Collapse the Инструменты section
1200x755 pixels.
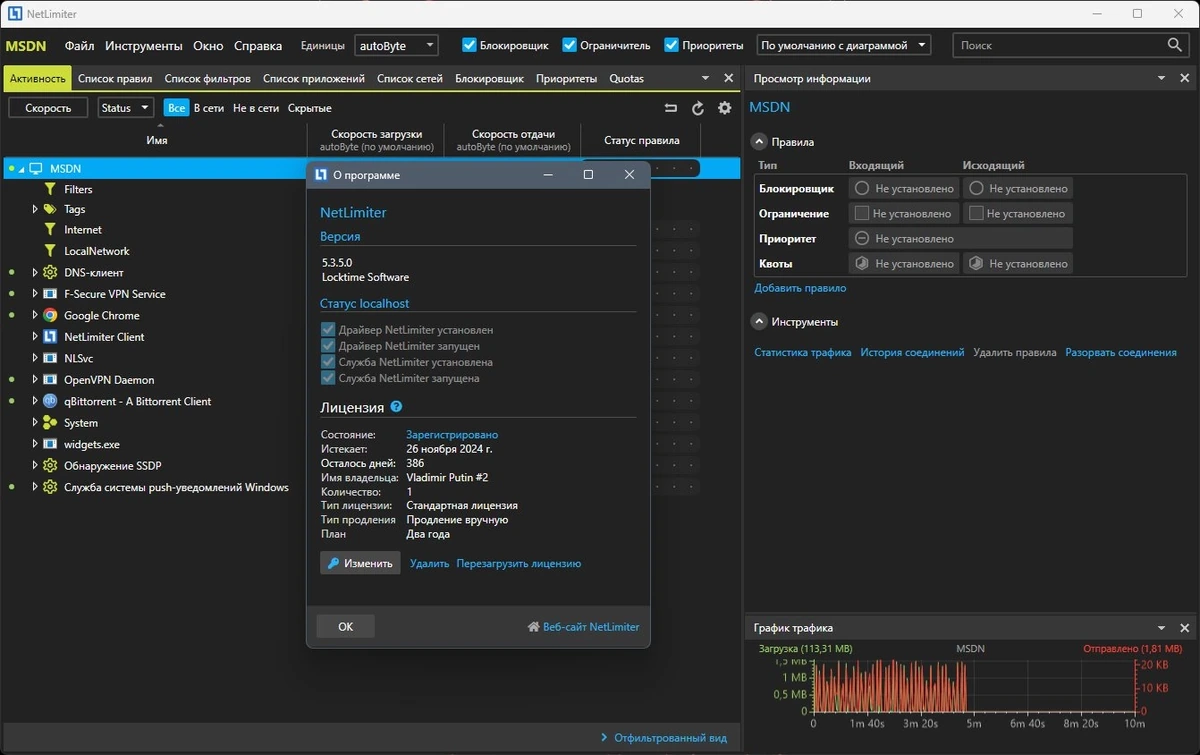[x=760, y=322]
